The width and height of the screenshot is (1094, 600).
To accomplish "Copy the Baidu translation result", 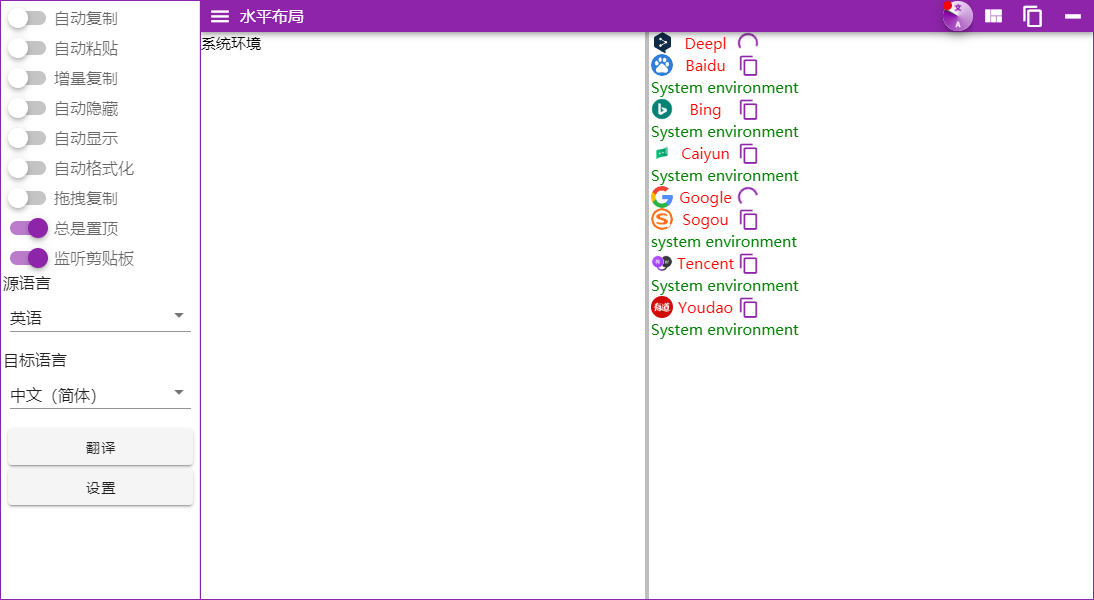I will tap(748, 64).
